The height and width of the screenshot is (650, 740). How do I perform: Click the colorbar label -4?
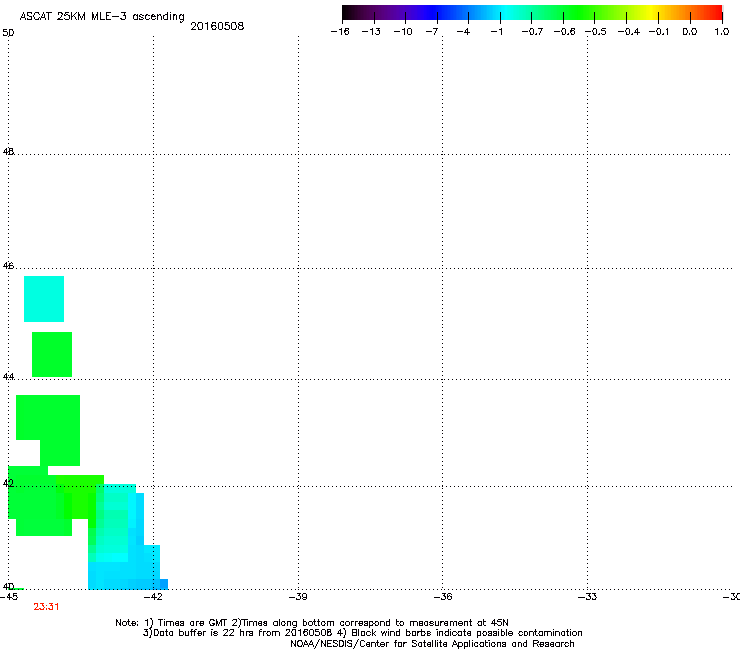point(463,32)
